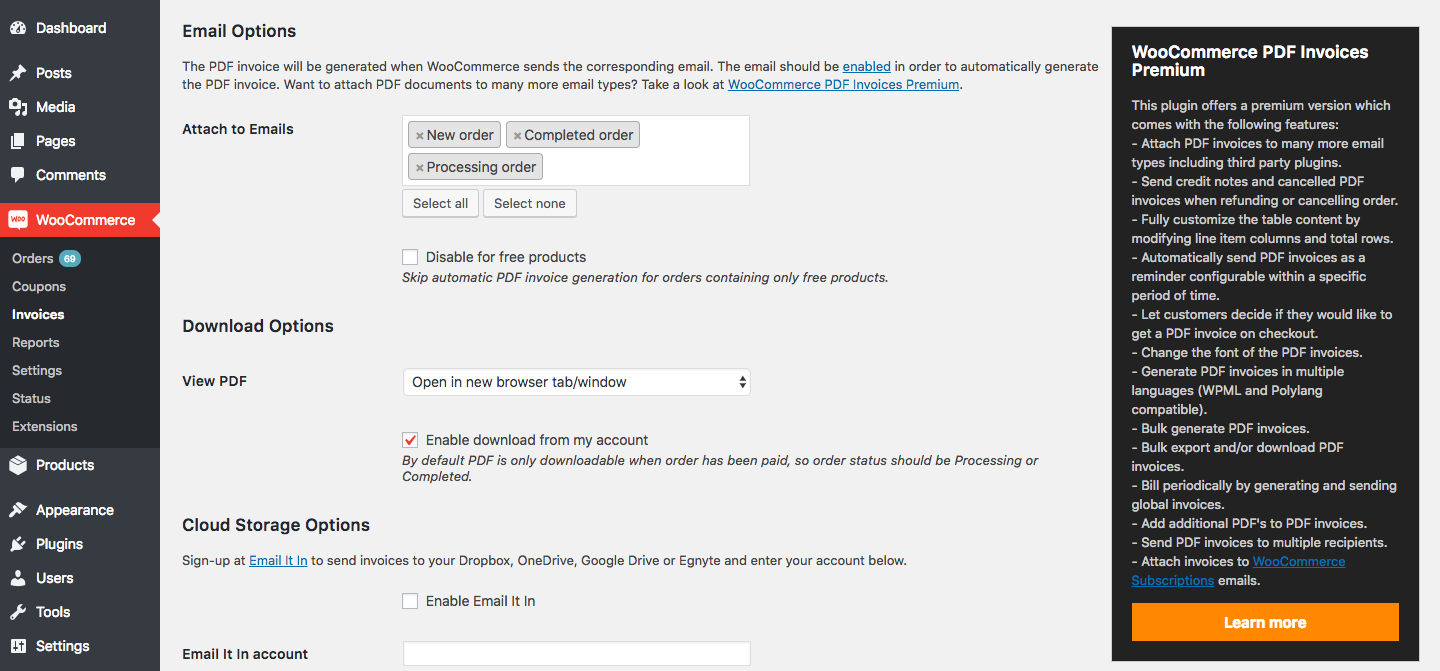Click the Plugins plug icon
1440x671 pixels.
pos(18,544)
